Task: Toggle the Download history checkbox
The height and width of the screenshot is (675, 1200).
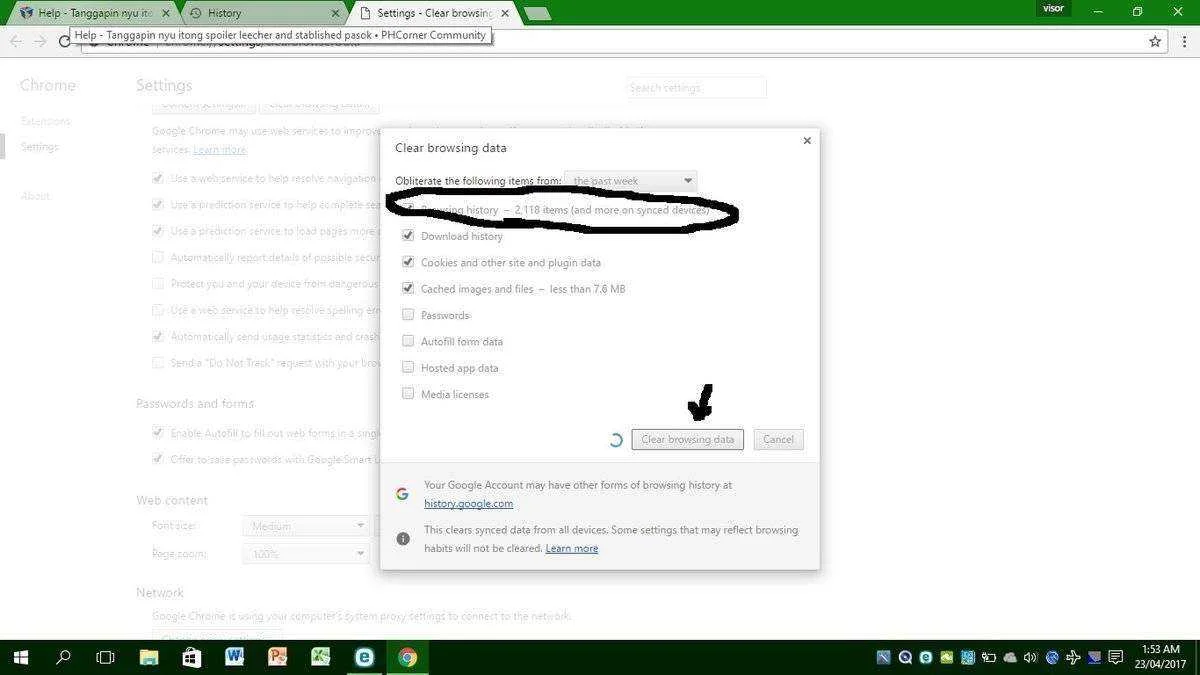Action: click(x=408, y=236)
